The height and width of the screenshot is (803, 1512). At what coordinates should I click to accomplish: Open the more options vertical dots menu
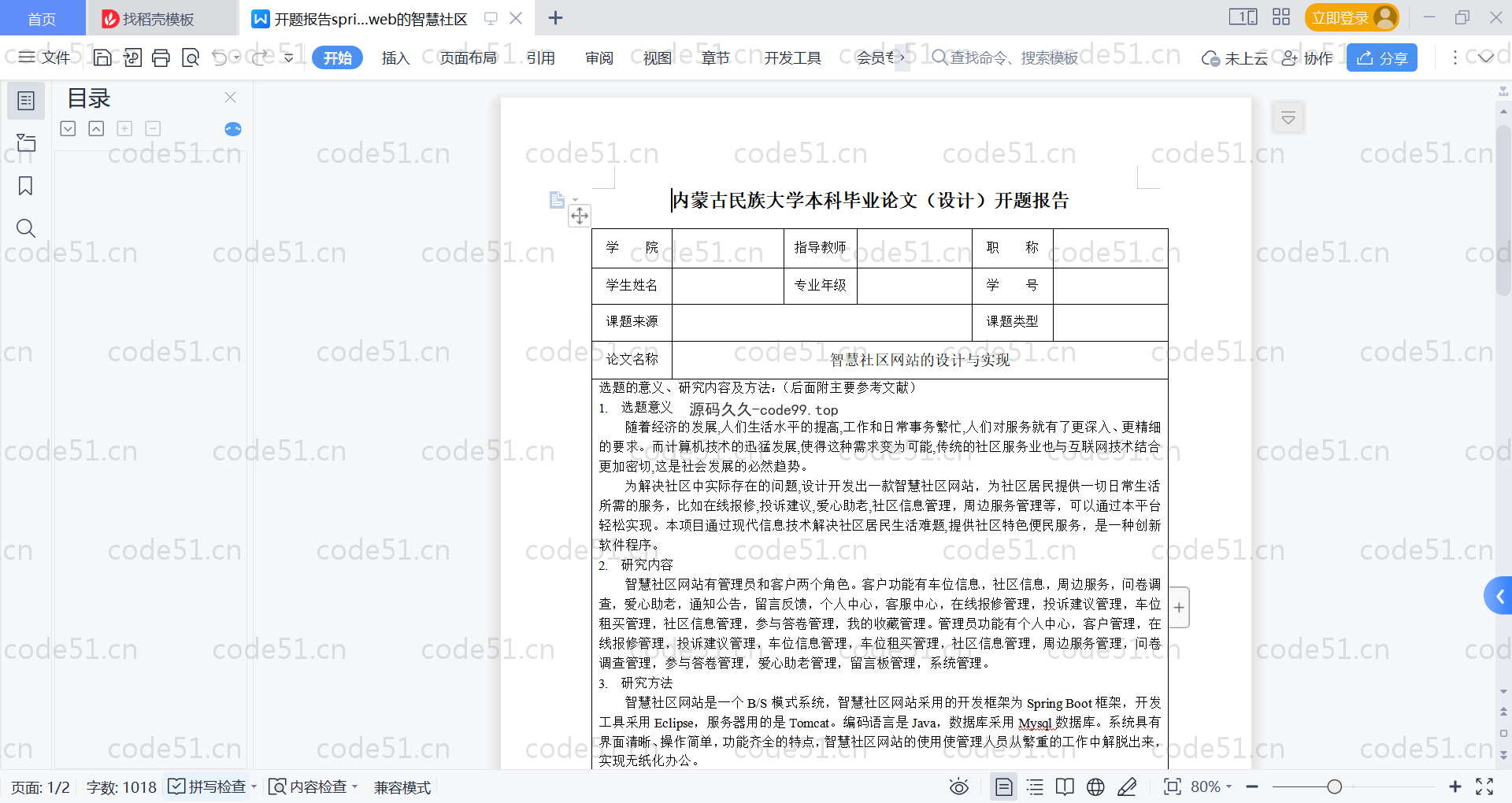1455,57
